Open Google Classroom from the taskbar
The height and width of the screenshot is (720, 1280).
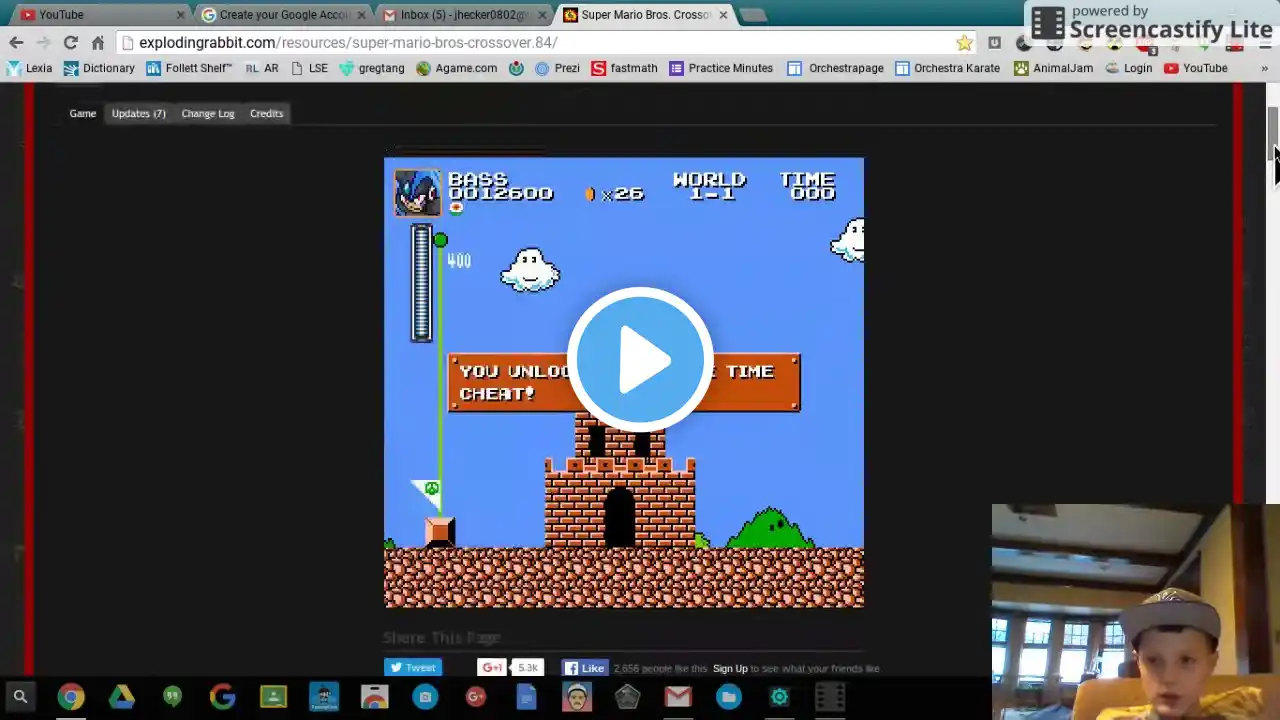click(x=273, y=696)
